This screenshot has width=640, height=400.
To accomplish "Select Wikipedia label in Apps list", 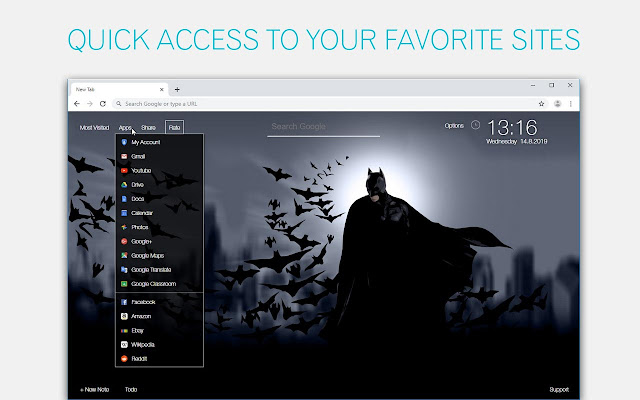I will (142, 344).
